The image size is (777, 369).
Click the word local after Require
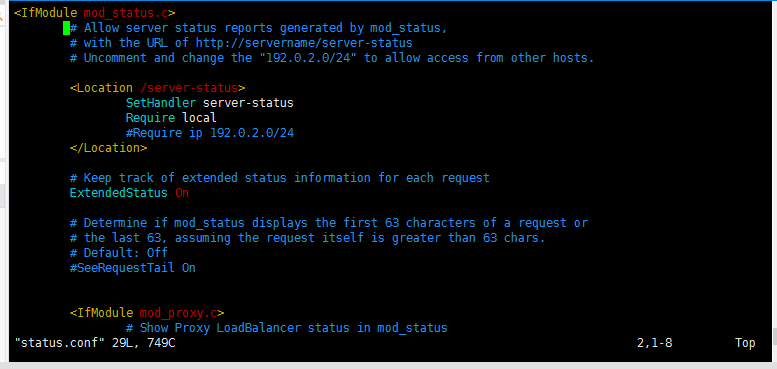coord(199,118)
